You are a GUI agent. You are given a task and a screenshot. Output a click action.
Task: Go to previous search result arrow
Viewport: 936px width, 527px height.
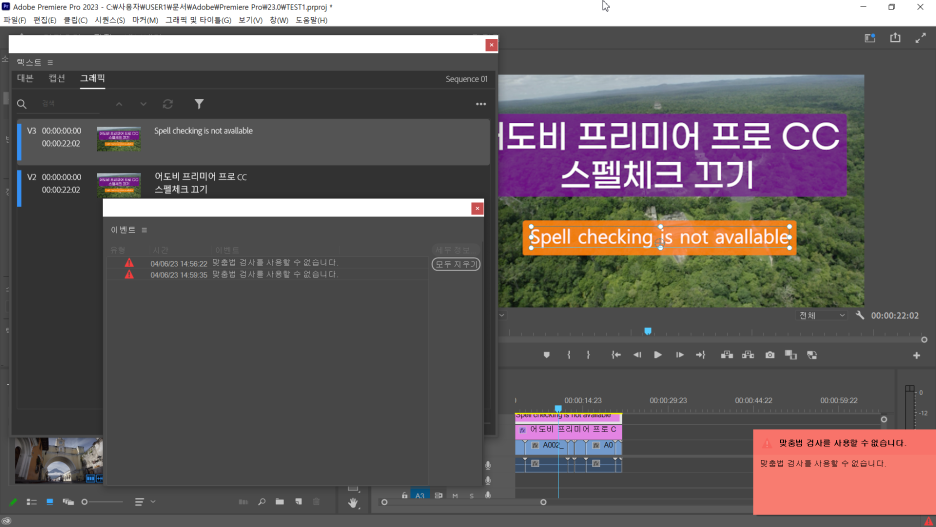tap(119, 104)
